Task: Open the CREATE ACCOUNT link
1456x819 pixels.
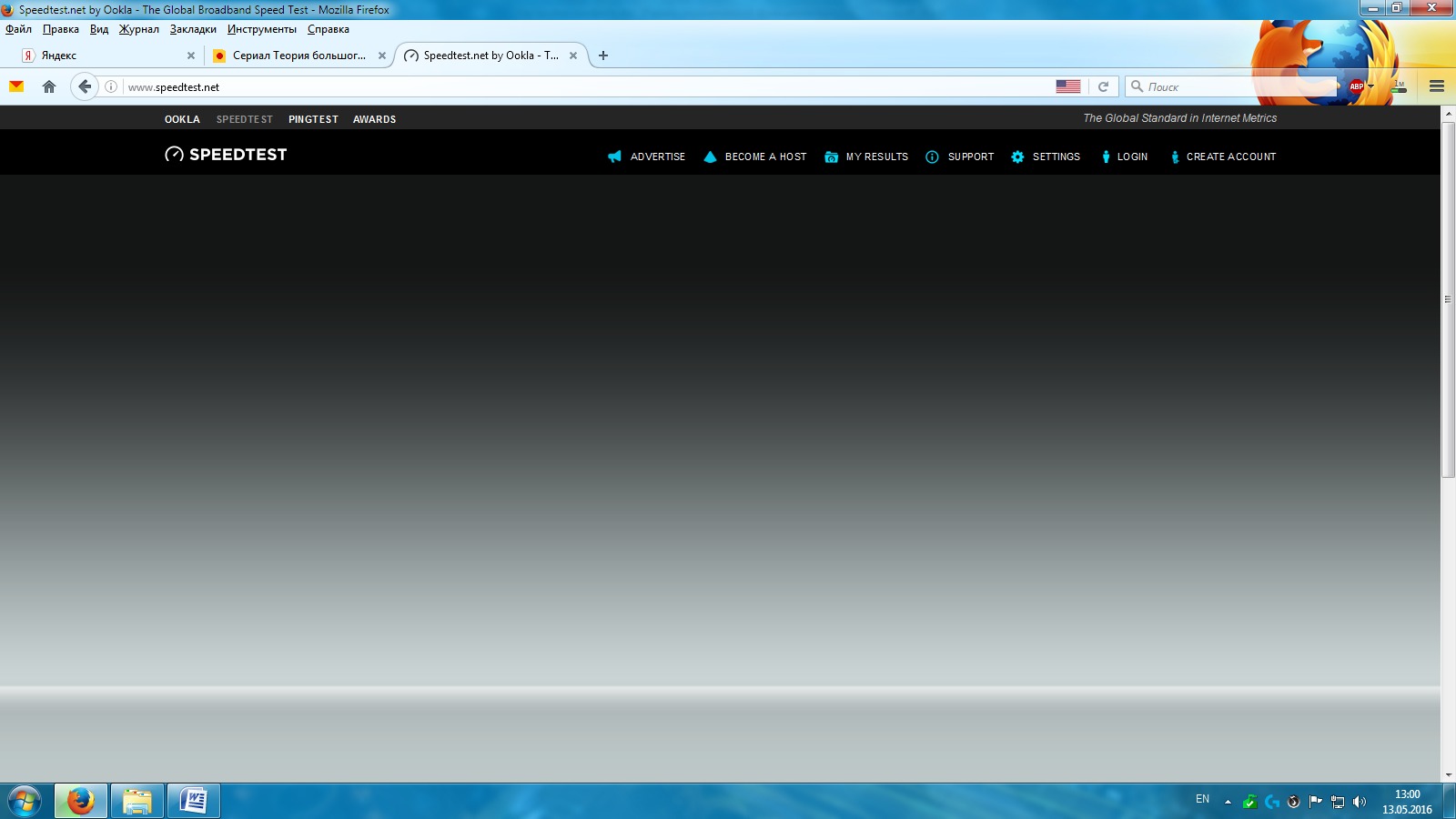Action: [1231, 157]
